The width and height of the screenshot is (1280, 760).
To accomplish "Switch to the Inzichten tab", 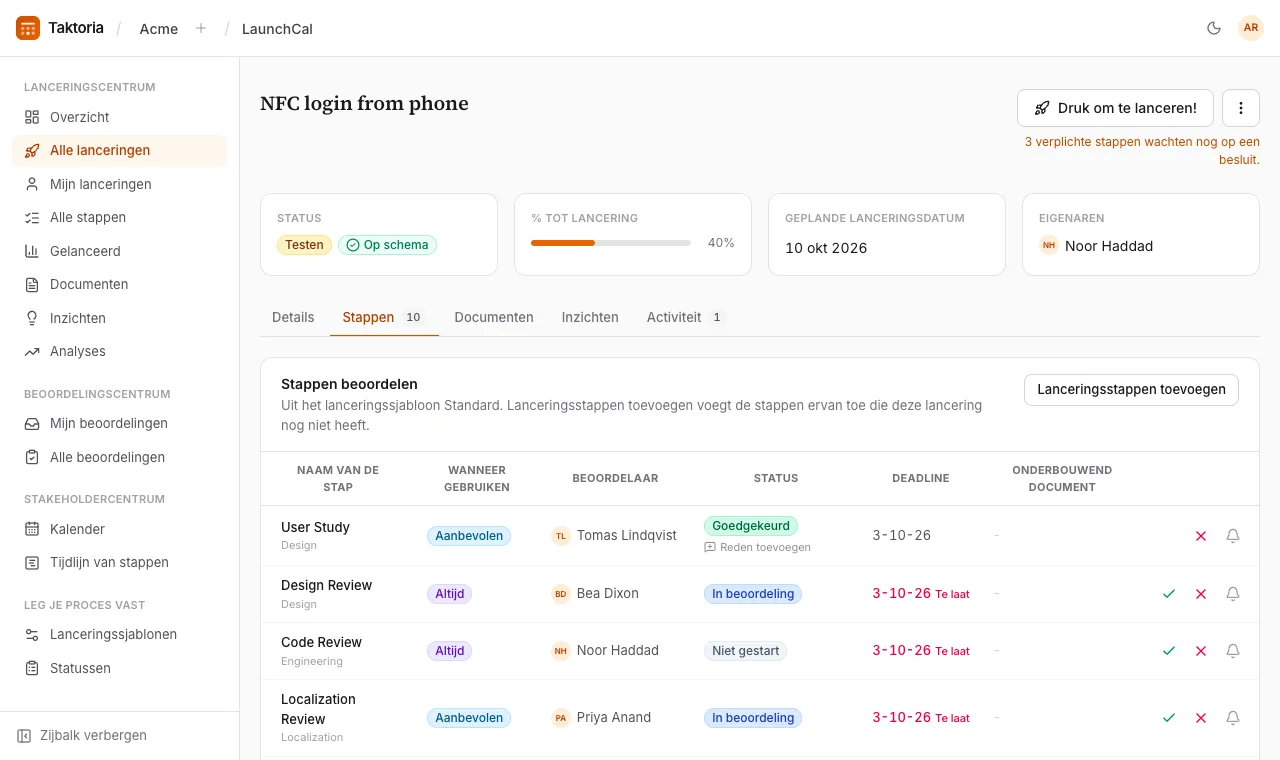I will [590, 317].
